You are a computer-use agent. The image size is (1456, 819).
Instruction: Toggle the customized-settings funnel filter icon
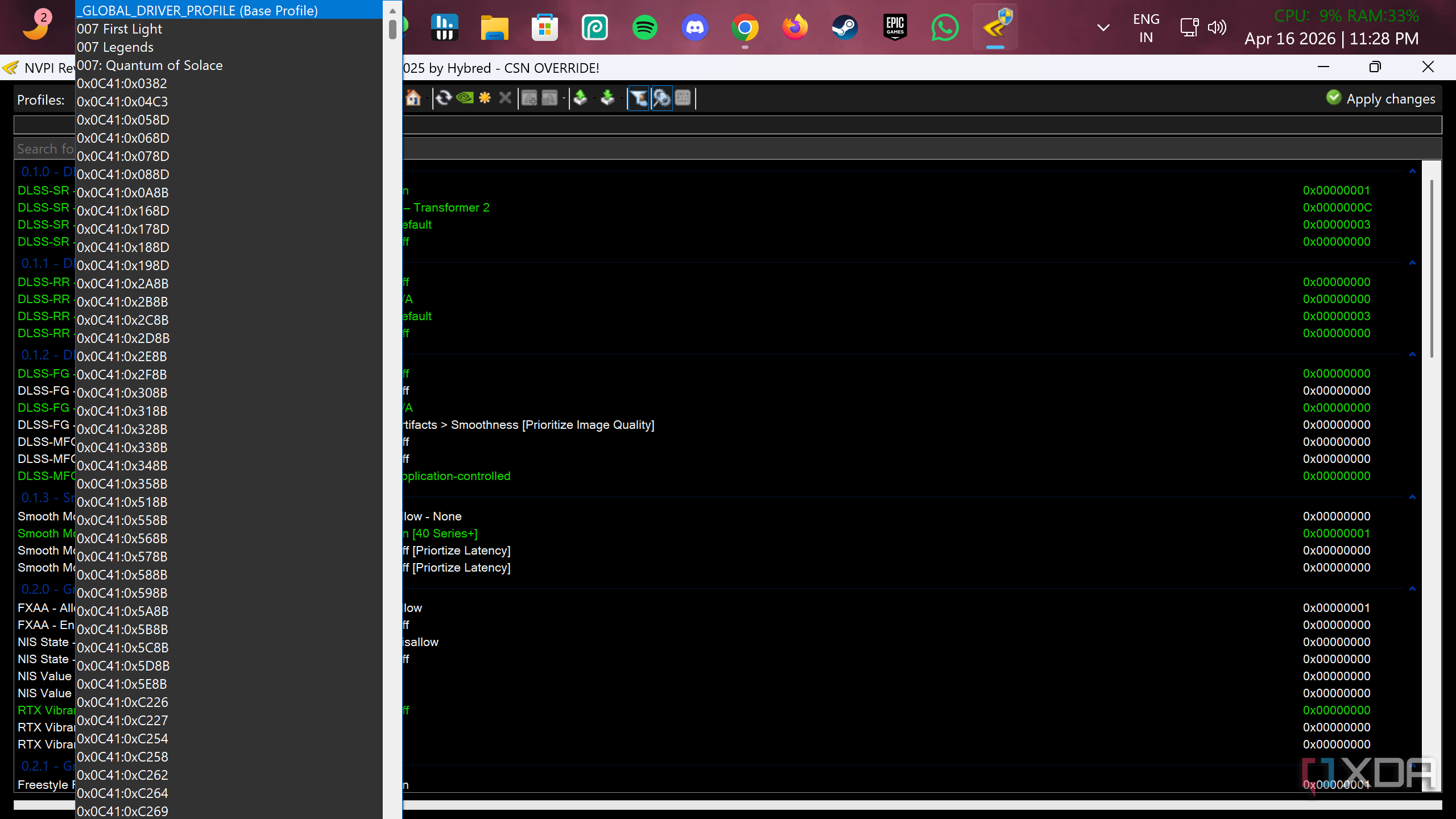point(639,98)
